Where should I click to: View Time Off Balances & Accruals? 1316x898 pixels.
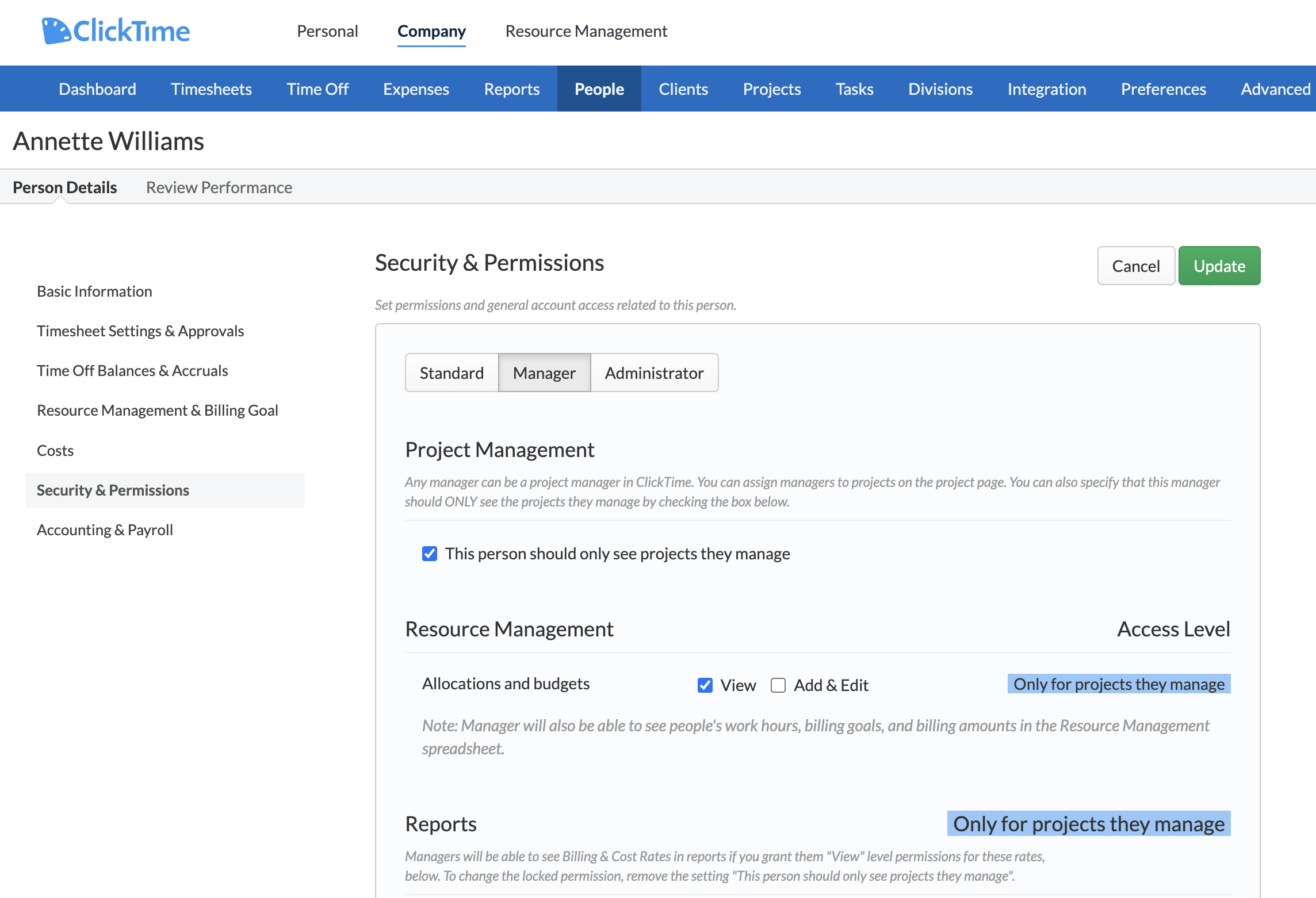(x=133, y=370)
